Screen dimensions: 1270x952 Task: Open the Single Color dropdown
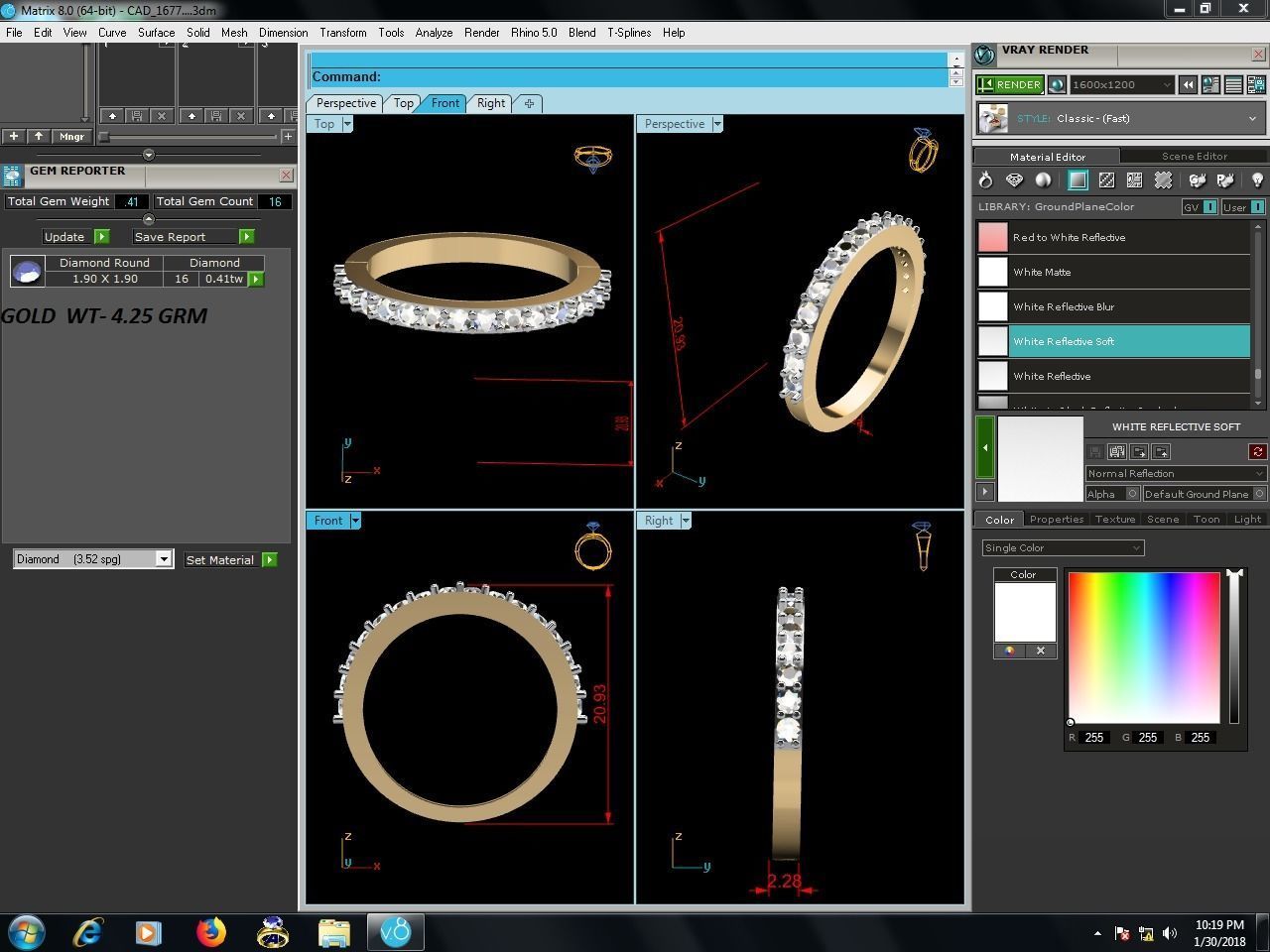point(1063,547)
